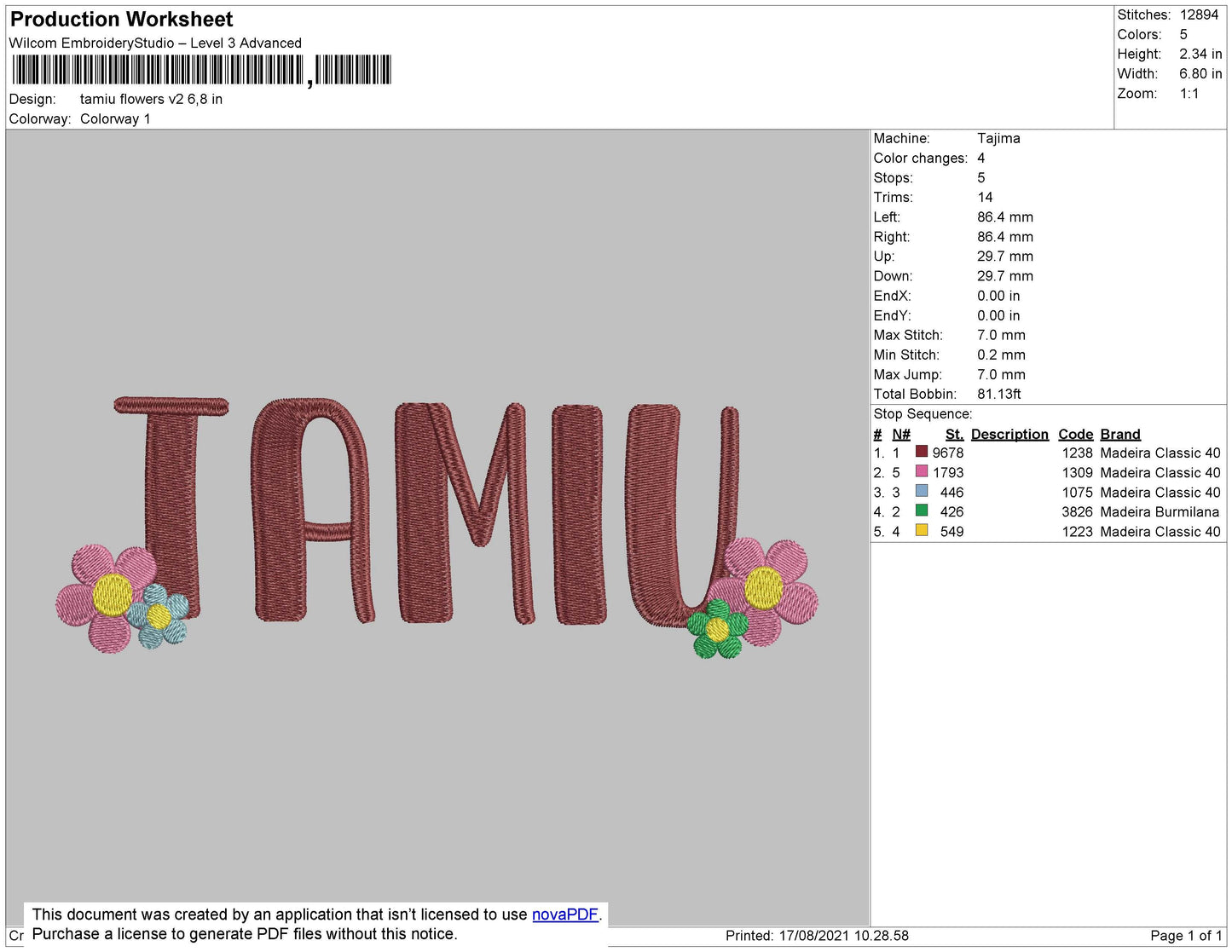This screenshot has width=1232, height=952.
Task: Click the Zoom value '1:1'
Action: pyautogui.click(x=1189, y=94)
